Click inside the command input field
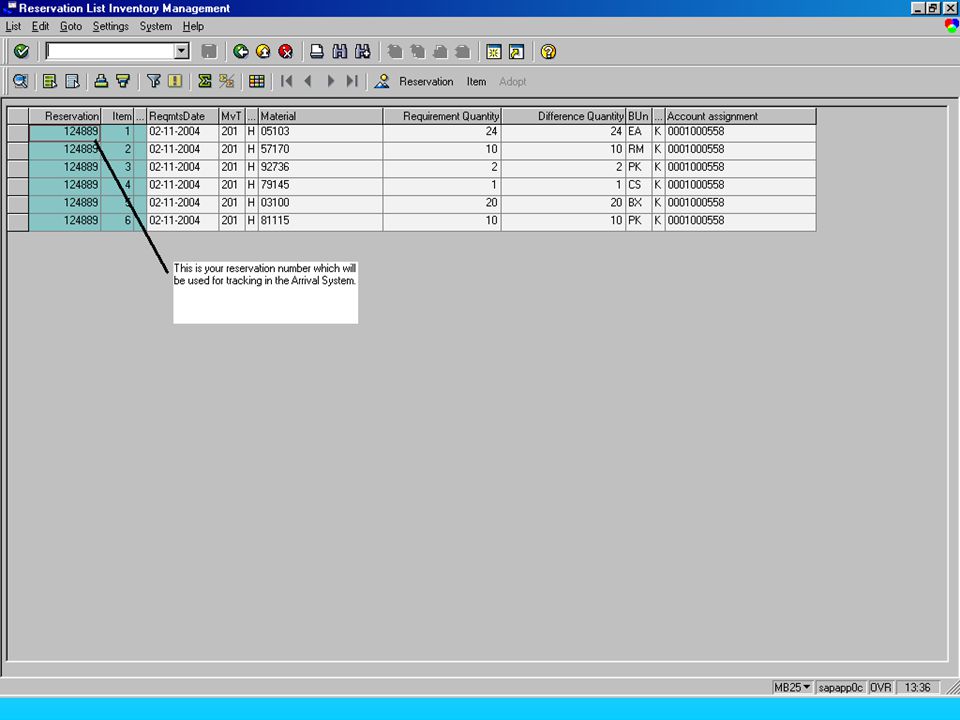 (x=110, y=51)
